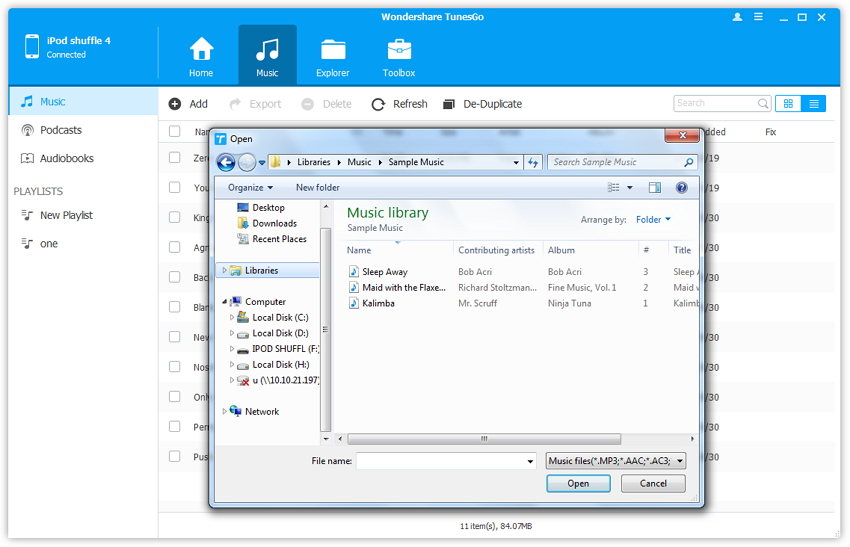This screenshot has width=850, height=547.
Task: Click the De-Duplicate icon
Action: click(449, 104)
